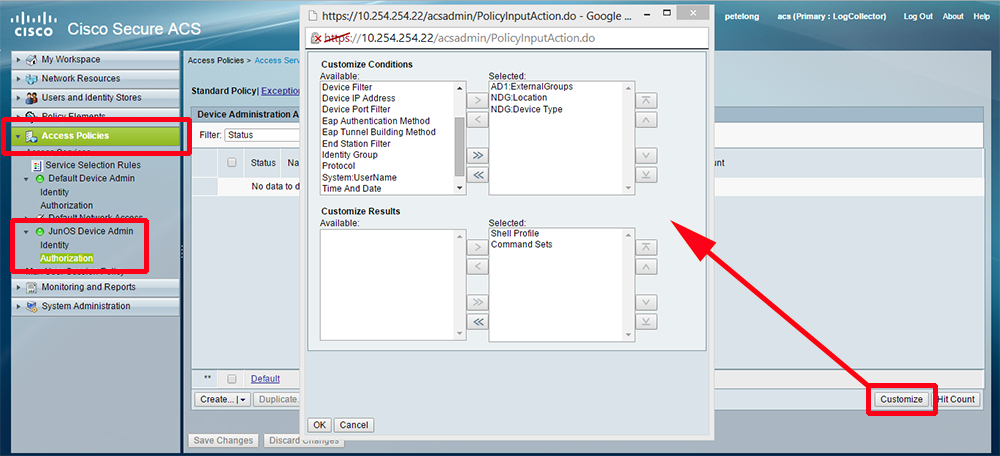The width and height of the screenshot is (1000, 456).
Task: Tick the checkbox on the Default rule row
Action: click(x=232, y=379)
